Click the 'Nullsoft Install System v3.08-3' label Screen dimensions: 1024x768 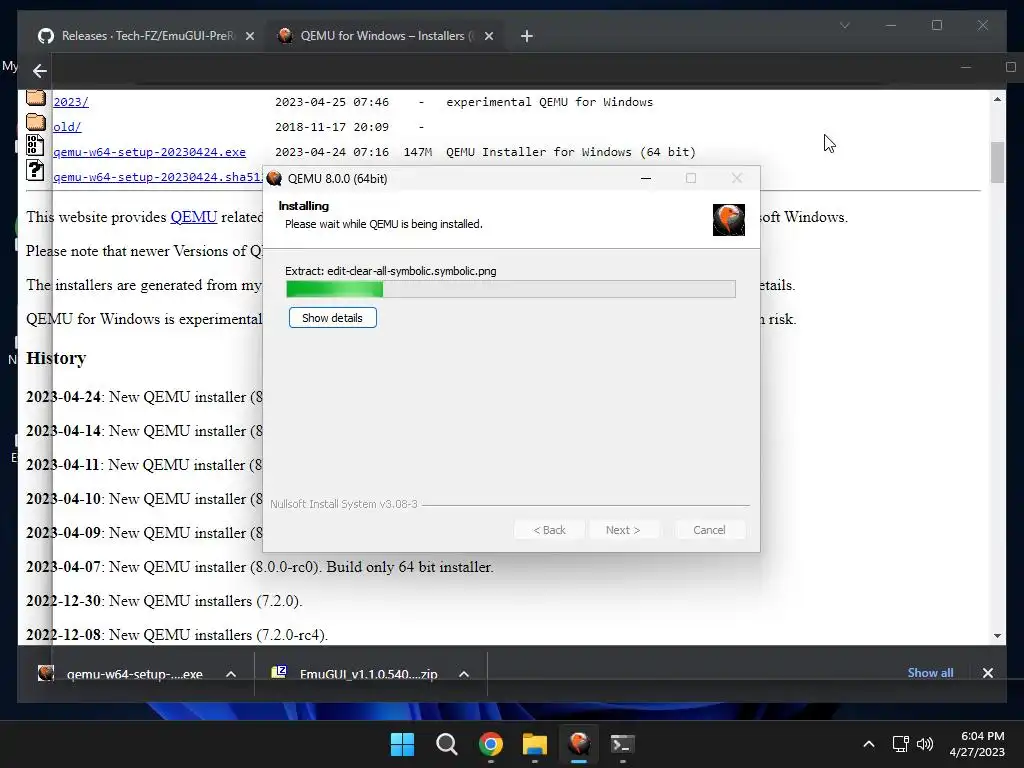click(x=344, y=504)
